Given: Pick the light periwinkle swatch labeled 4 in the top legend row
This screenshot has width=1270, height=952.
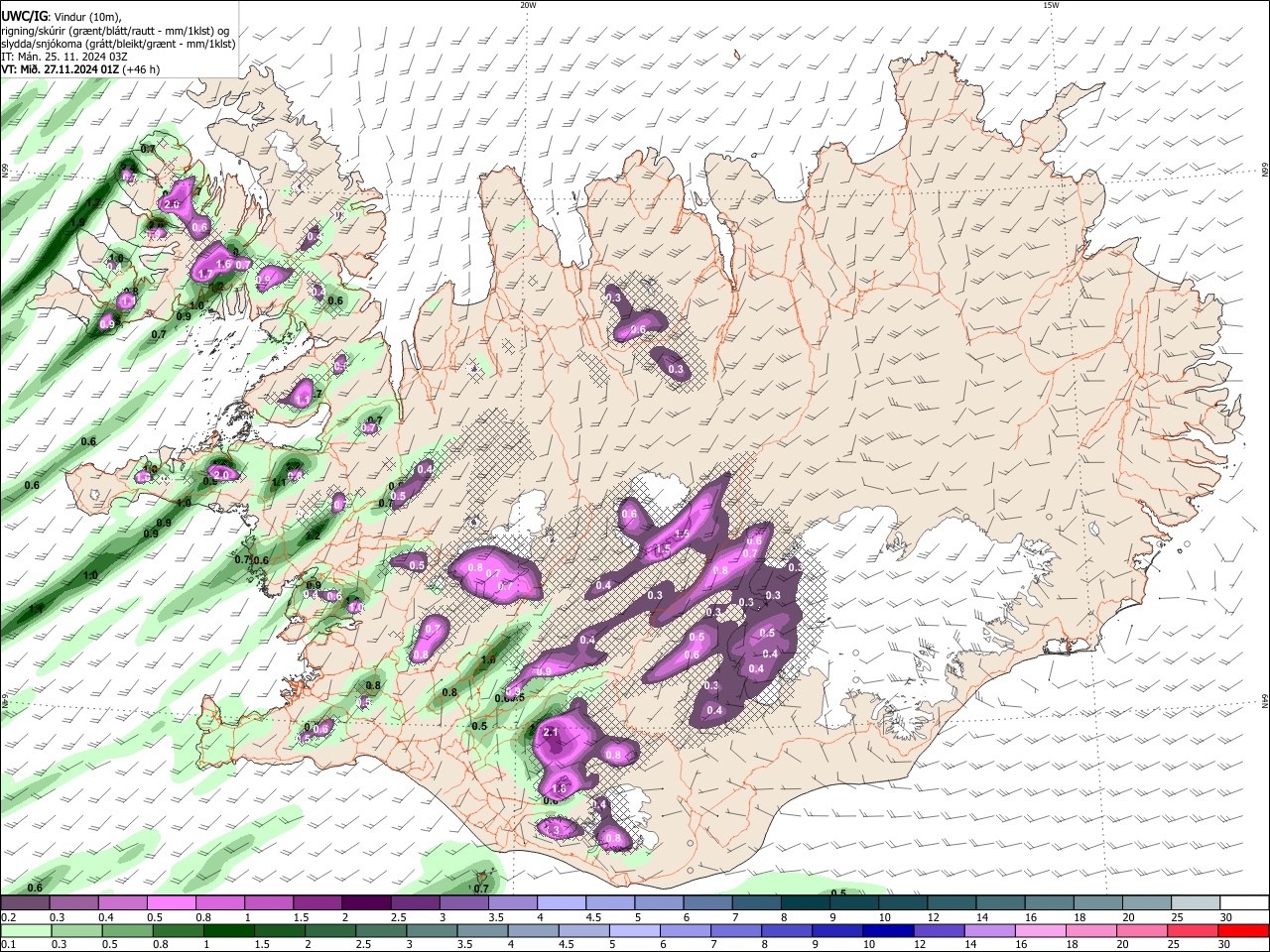Looking at the screenshot, I should (562, 903).
